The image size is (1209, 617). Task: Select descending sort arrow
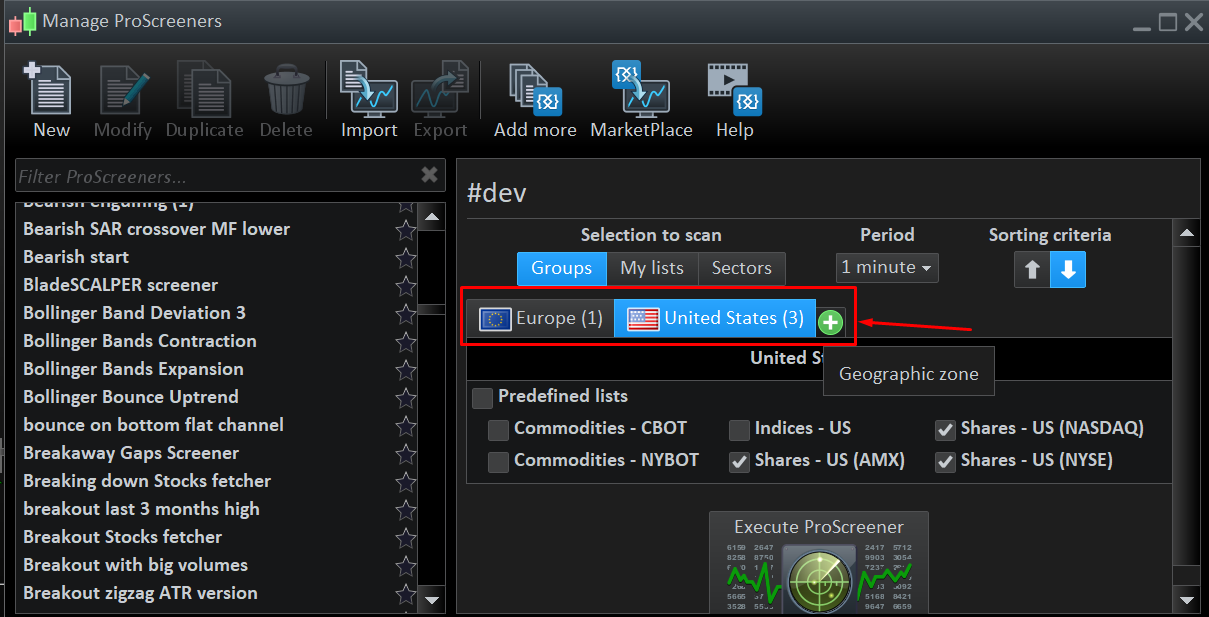1068,270
